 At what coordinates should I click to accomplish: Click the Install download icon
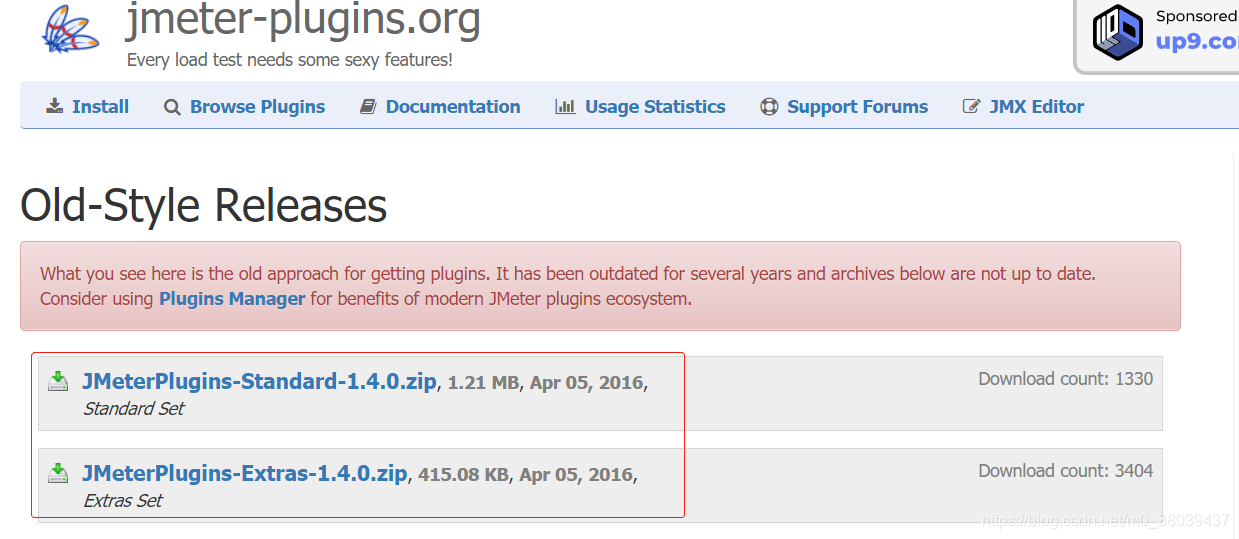54,107
